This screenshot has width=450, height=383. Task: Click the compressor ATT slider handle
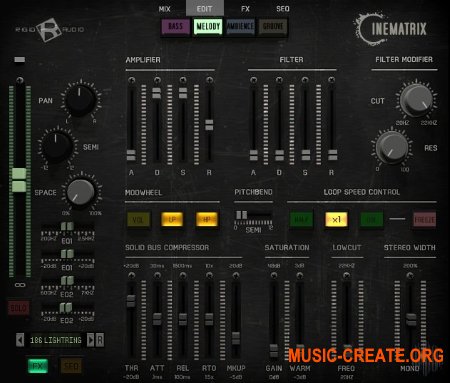(157, 319)
